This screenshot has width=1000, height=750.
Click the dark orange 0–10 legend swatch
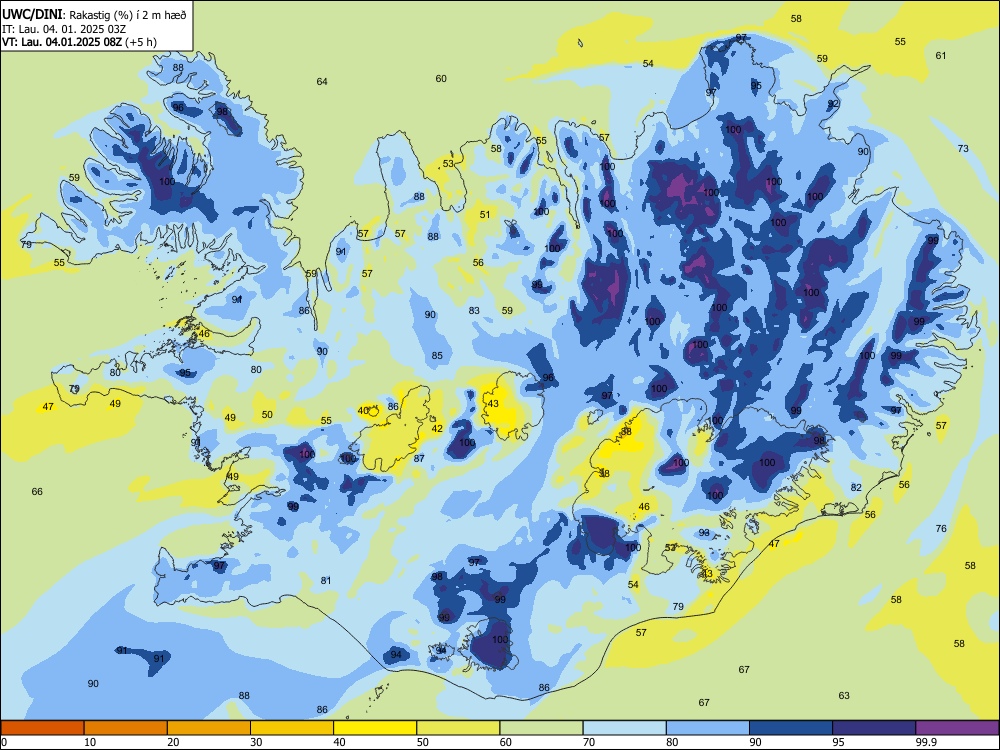point(42,728)
